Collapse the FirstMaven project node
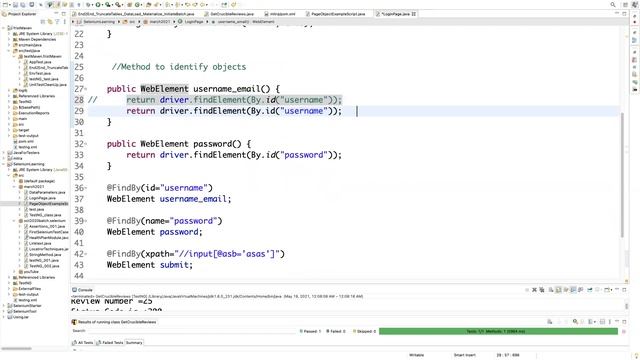Screen dimensions: 640x360 [4, 28]
